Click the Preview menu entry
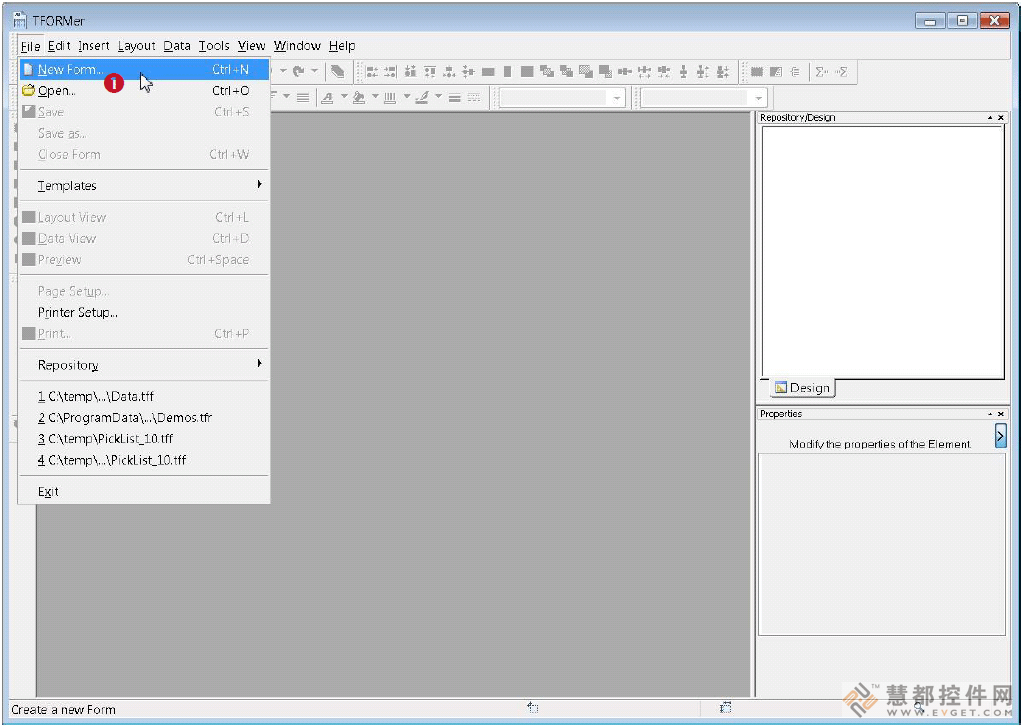 coord(144,259)
